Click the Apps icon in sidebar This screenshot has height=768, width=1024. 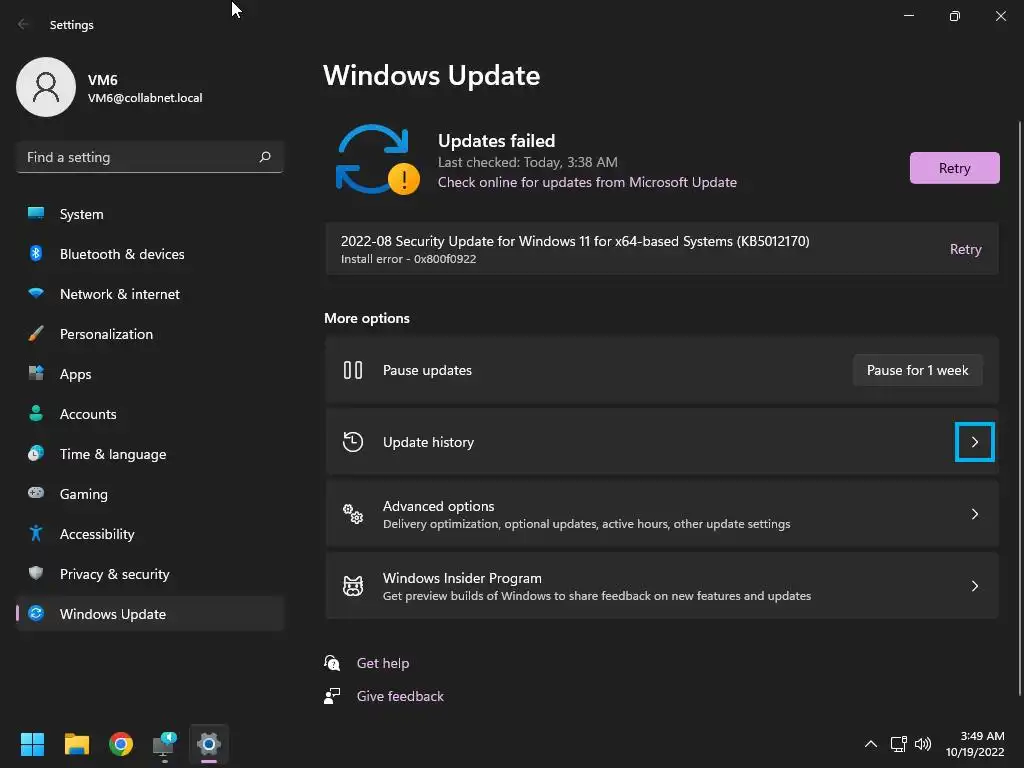[x=36, y=374]
